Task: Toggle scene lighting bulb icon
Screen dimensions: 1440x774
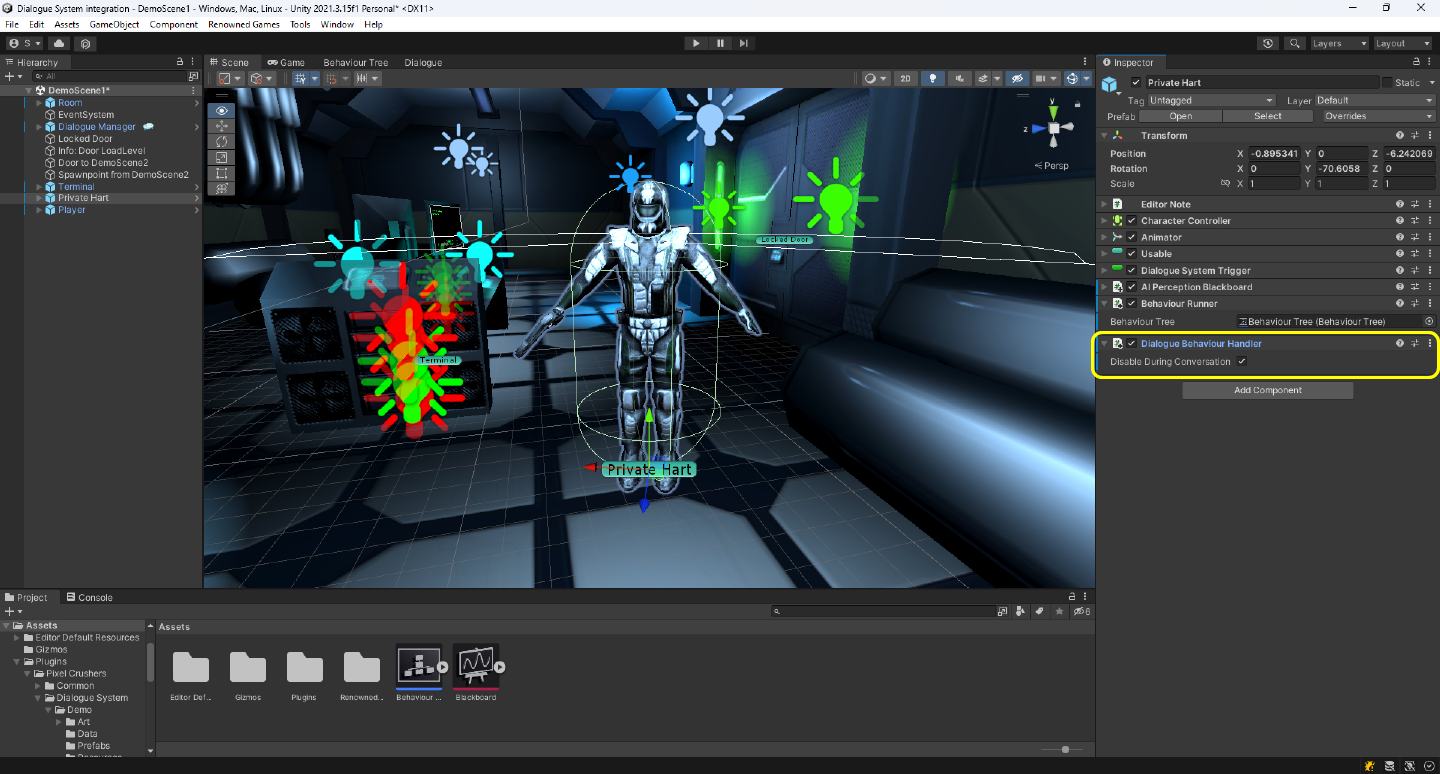Action: (932, 79)
